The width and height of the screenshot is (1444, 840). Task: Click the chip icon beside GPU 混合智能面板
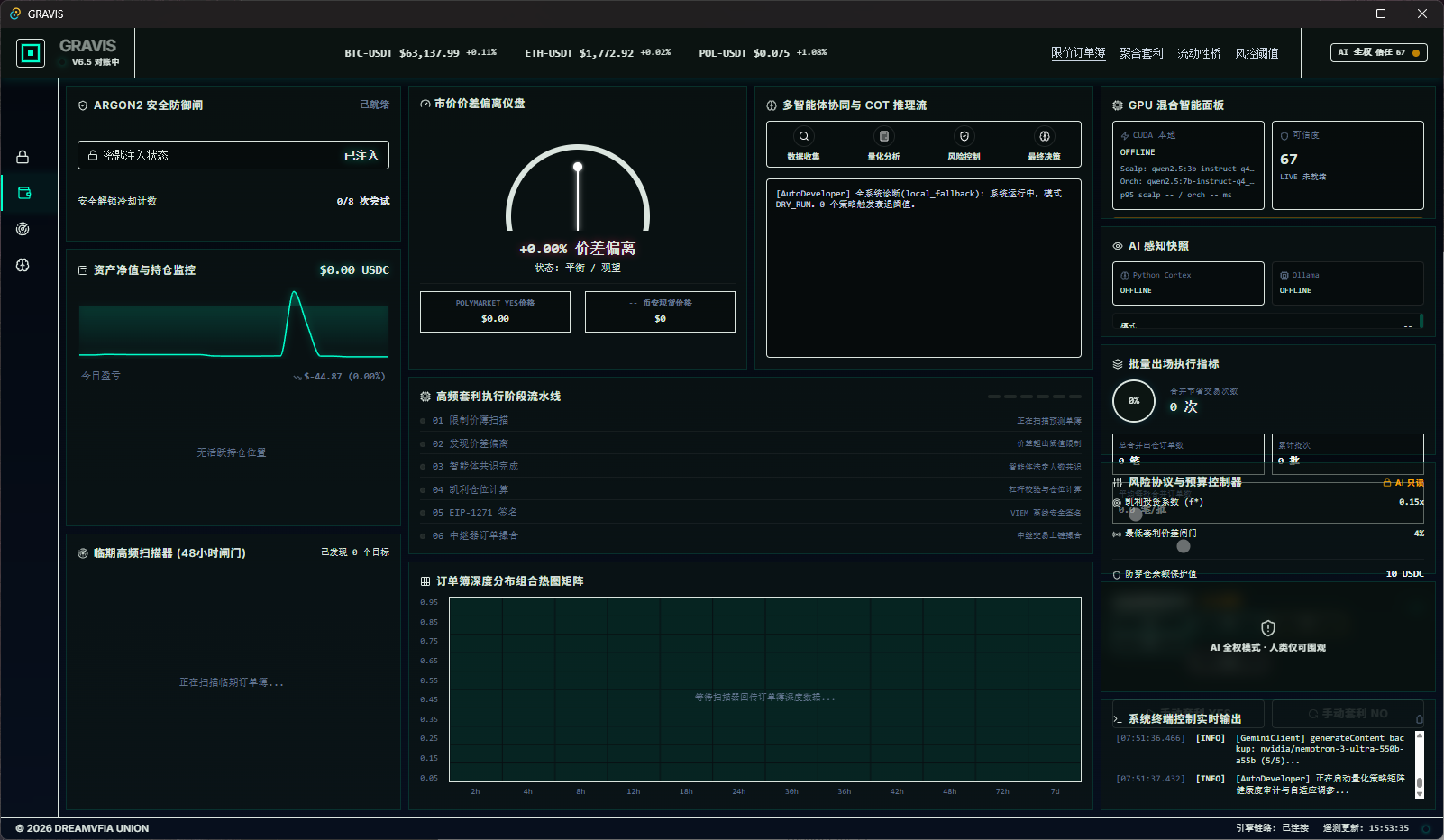(x=1118, y=105)
